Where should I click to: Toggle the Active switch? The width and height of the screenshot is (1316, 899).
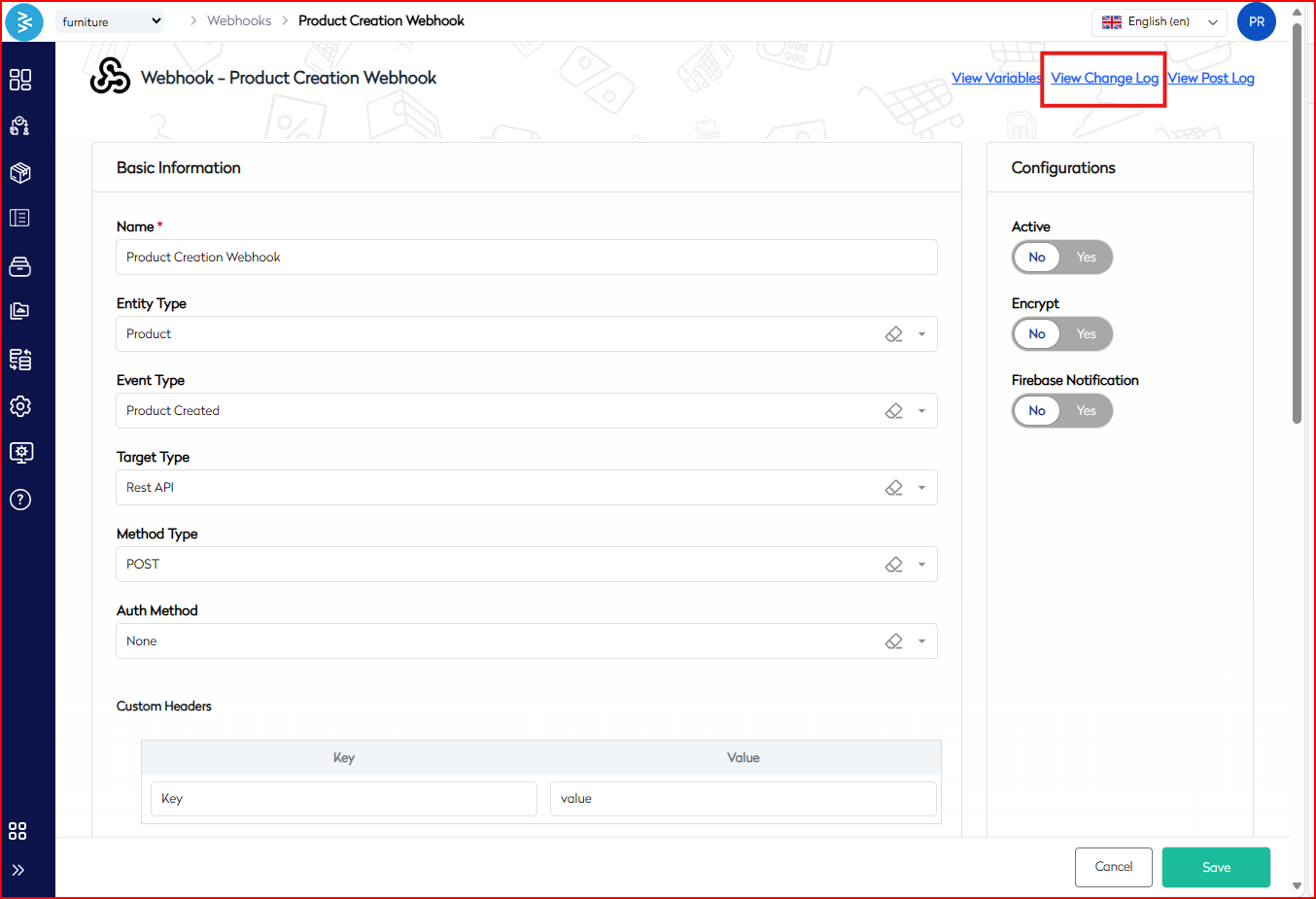(x=1061, y=258)
